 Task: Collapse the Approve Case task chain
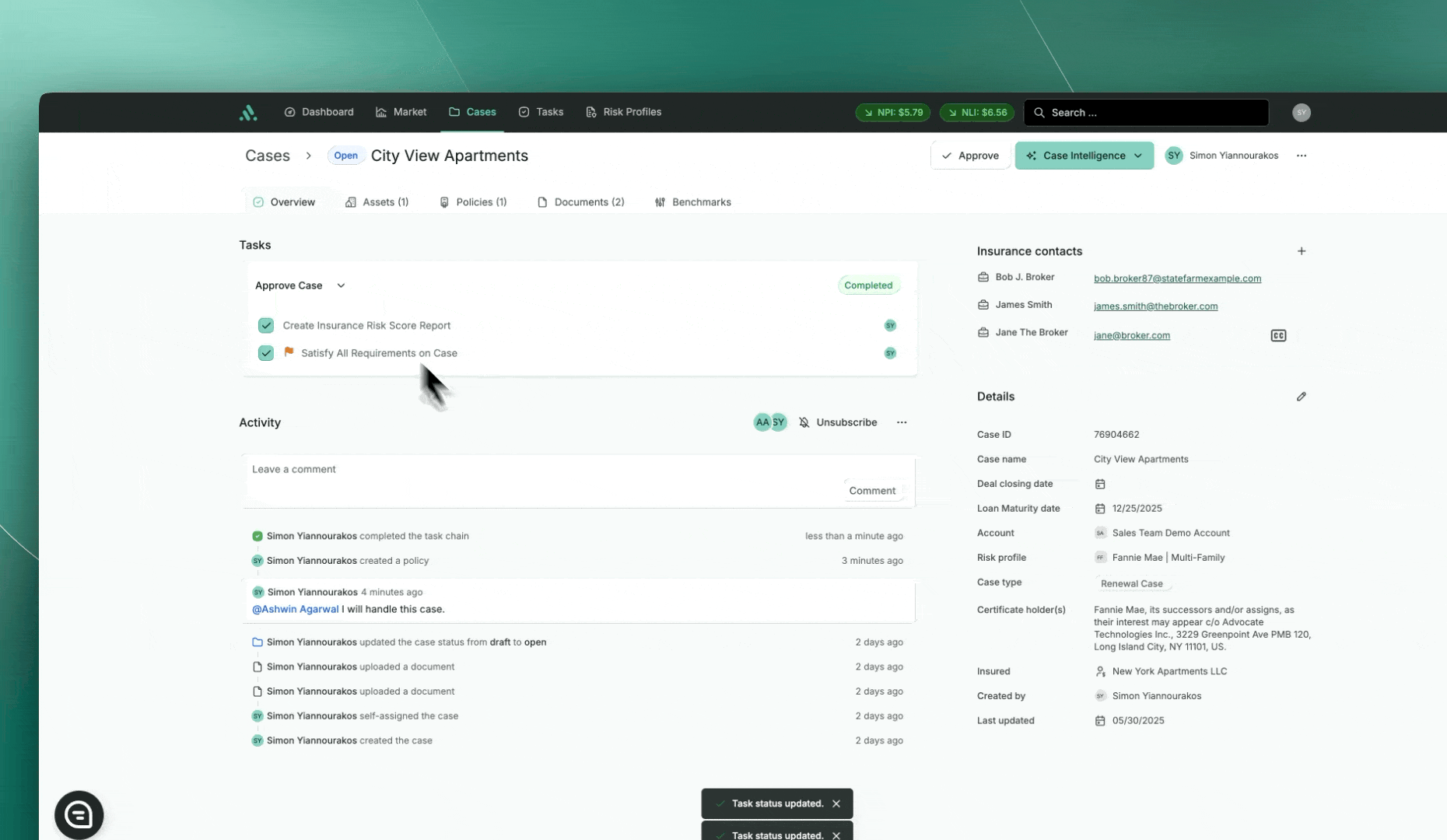341,285
